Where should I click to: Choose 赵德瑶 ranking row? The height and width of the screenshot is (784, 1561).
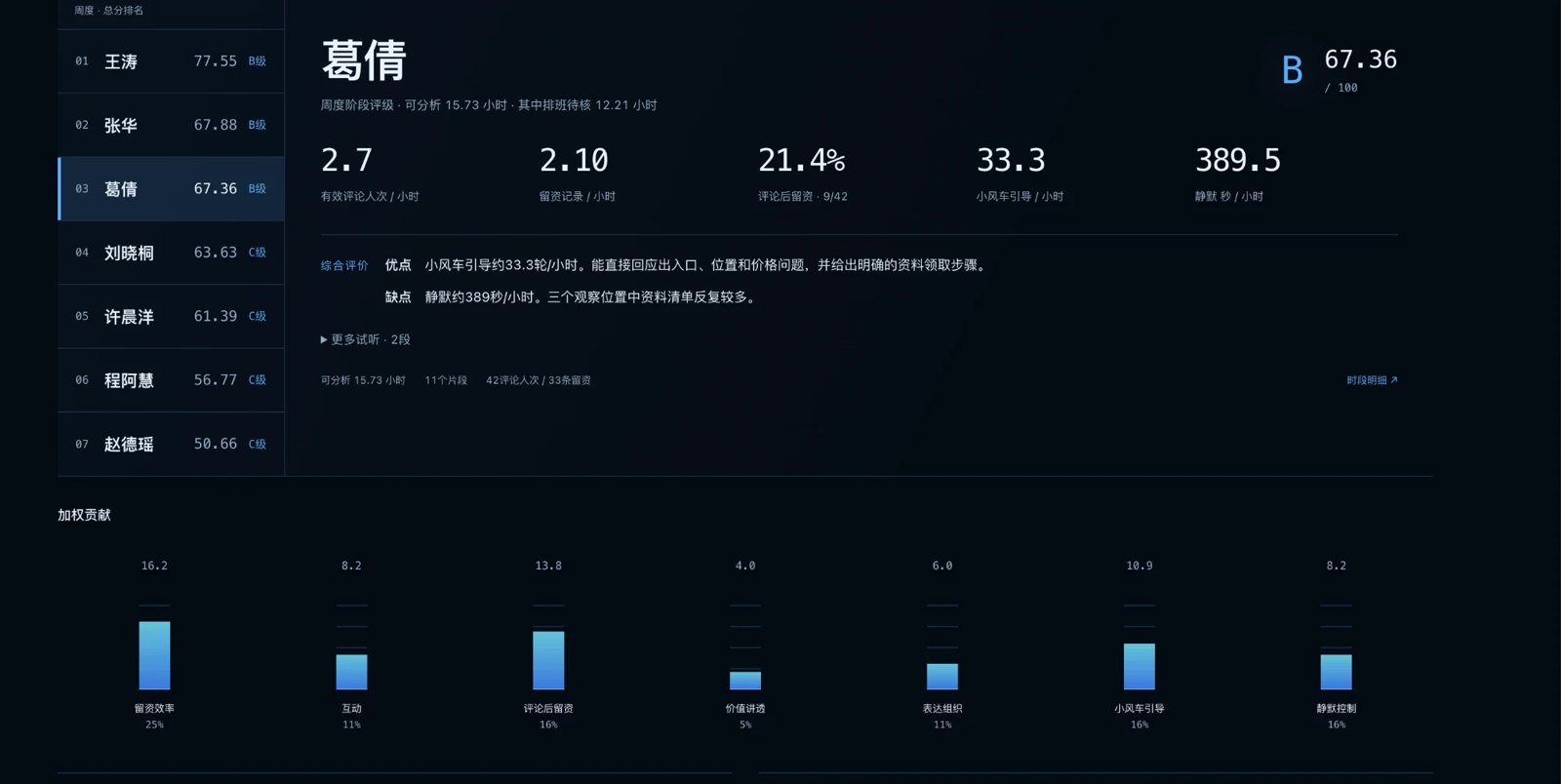[171, 444]
